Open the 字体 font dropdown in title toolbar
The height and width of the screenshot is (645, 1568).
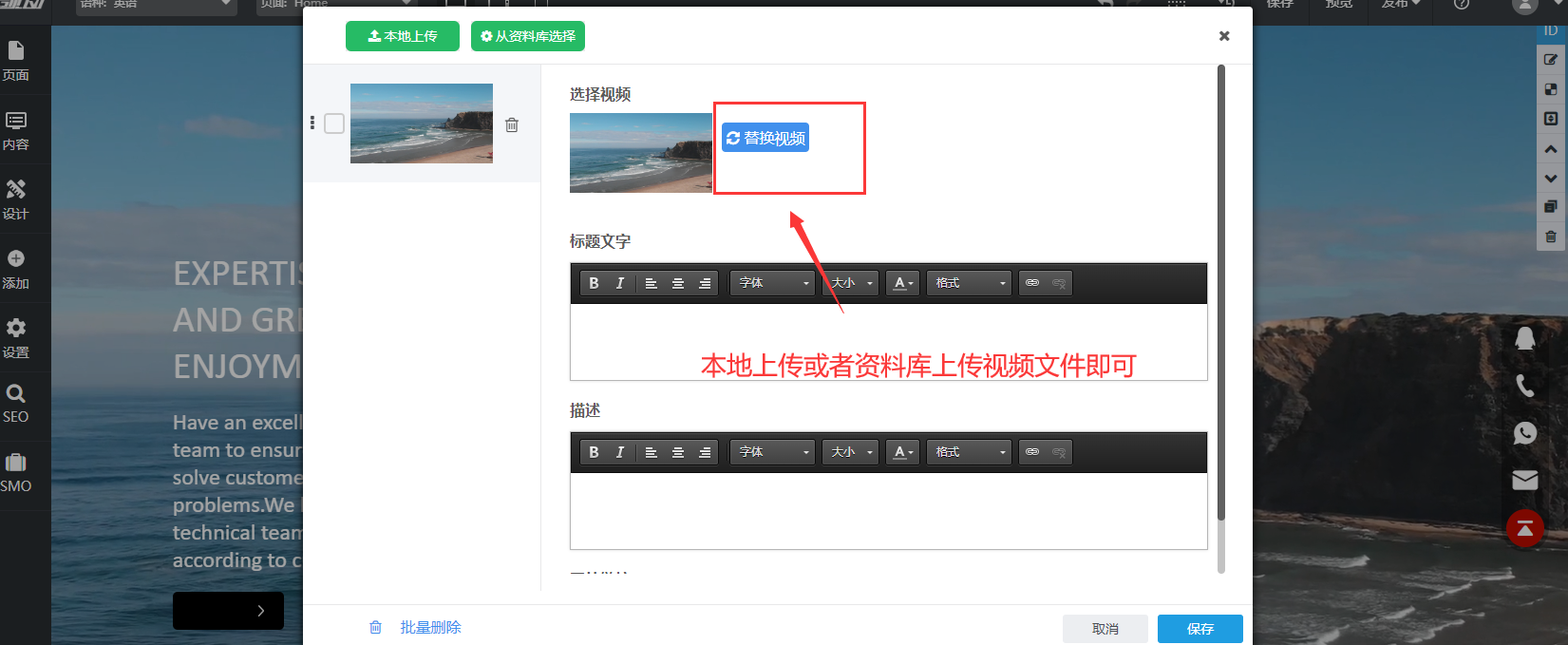pos(775,283)
